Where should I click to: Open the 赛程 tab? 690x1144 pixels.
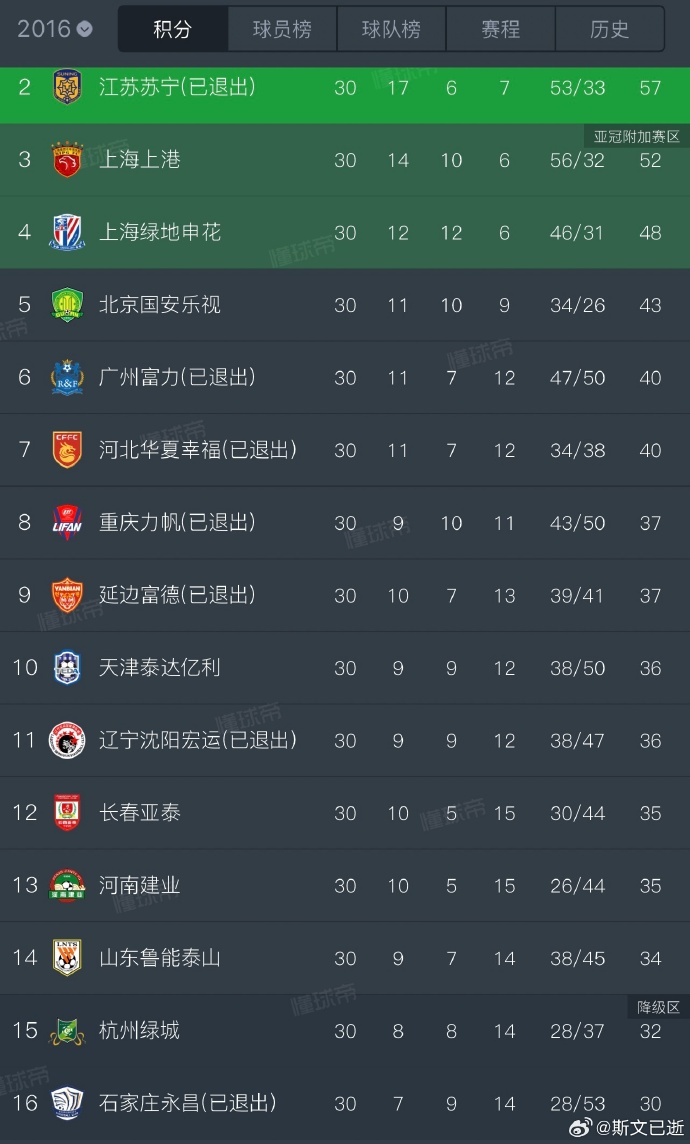[x=500, y=29]
